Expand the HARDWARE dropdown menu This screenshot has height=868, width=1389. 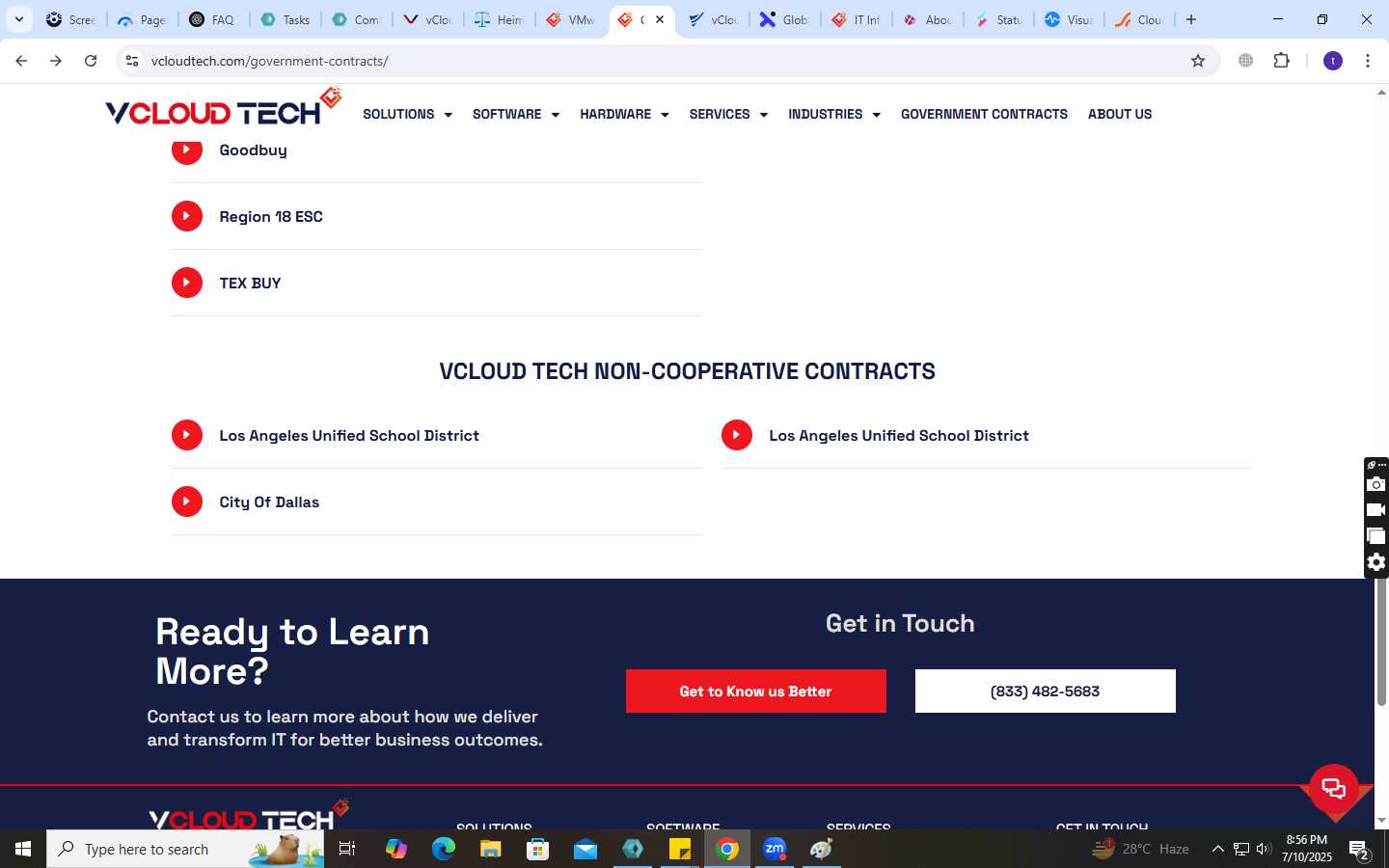(x=624, y=114)
